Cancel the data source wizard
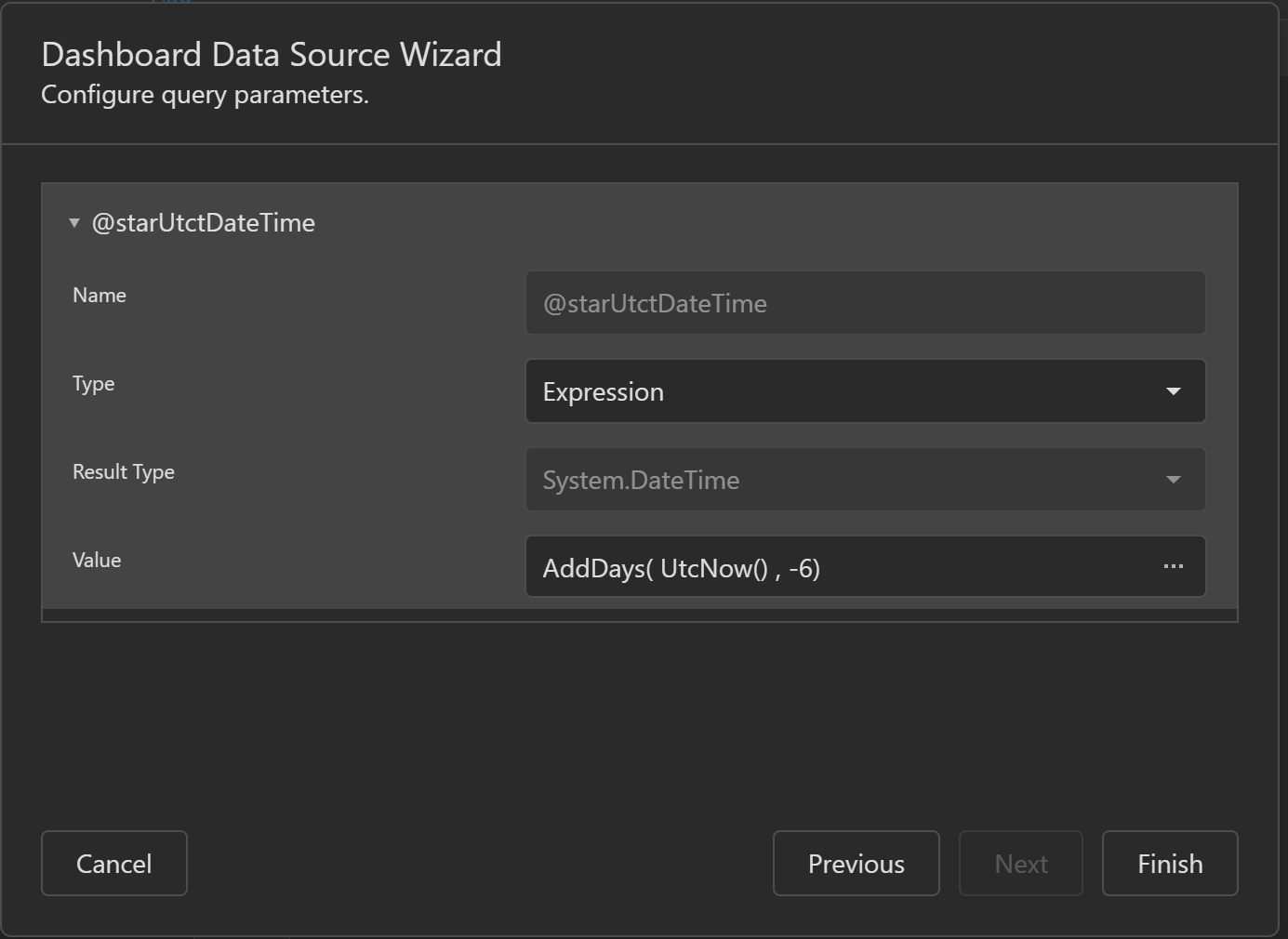The height and width of the screenshot is (939, 1288). (113, 864)
